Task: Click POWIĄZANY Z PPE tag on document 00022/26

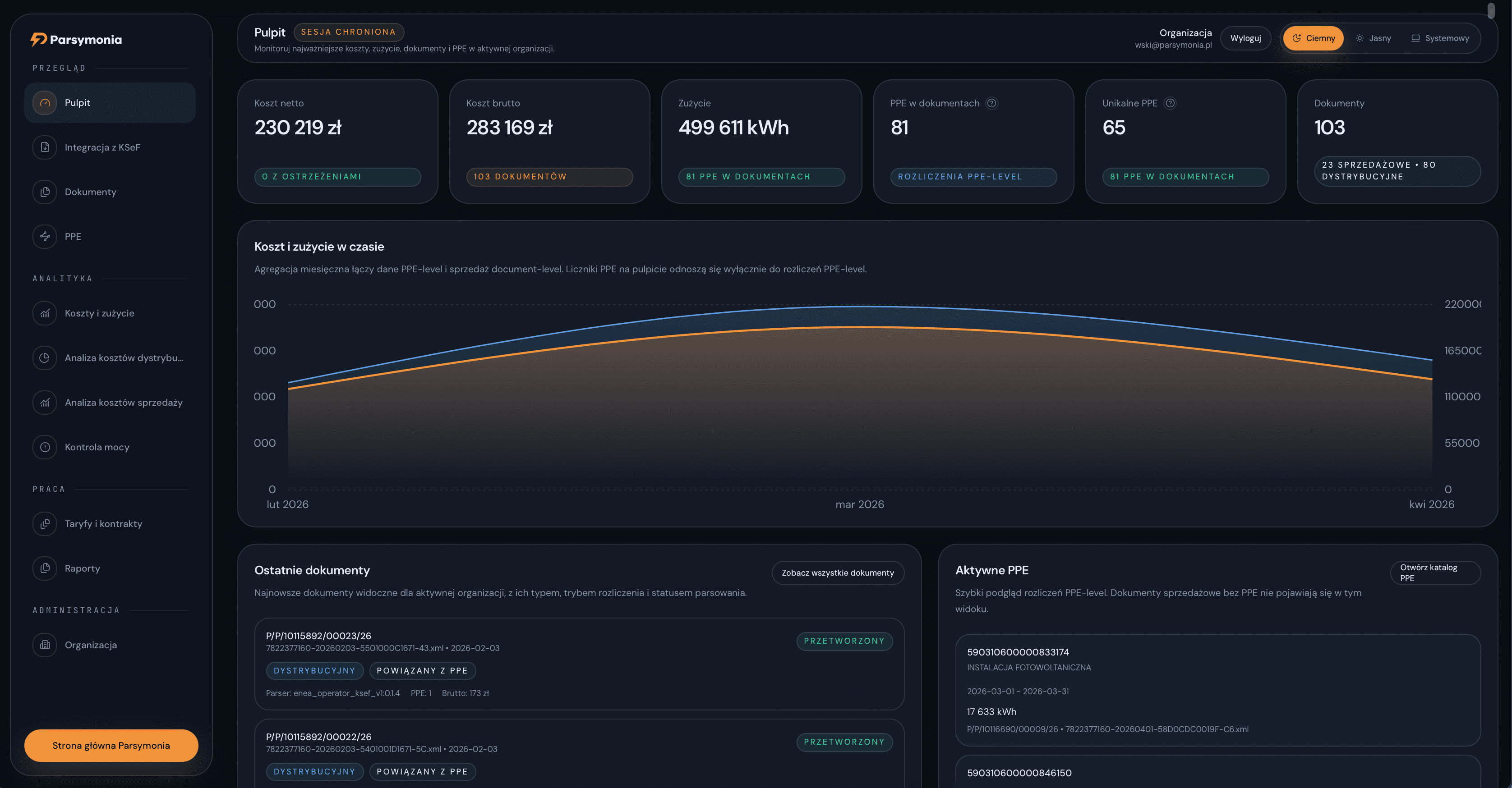Action: [x=422, y=772]
